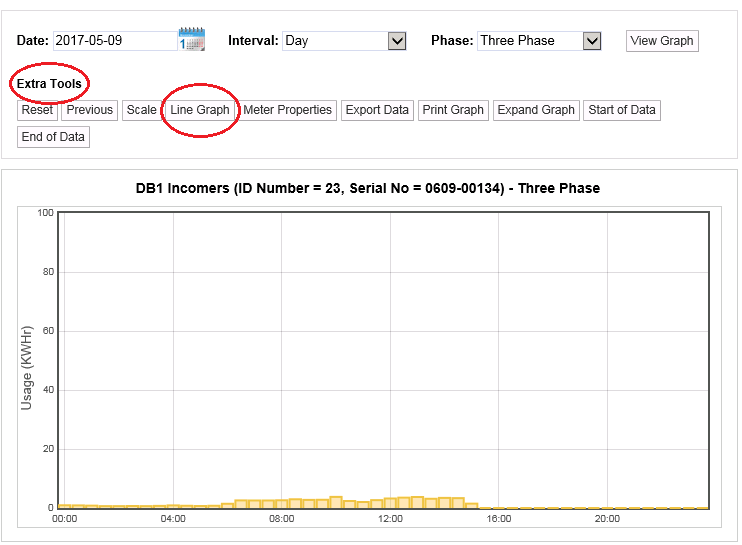The height and width of the screenshot is (545, 742).
Task: Click Export Data button
Action: tap(377, 110)
